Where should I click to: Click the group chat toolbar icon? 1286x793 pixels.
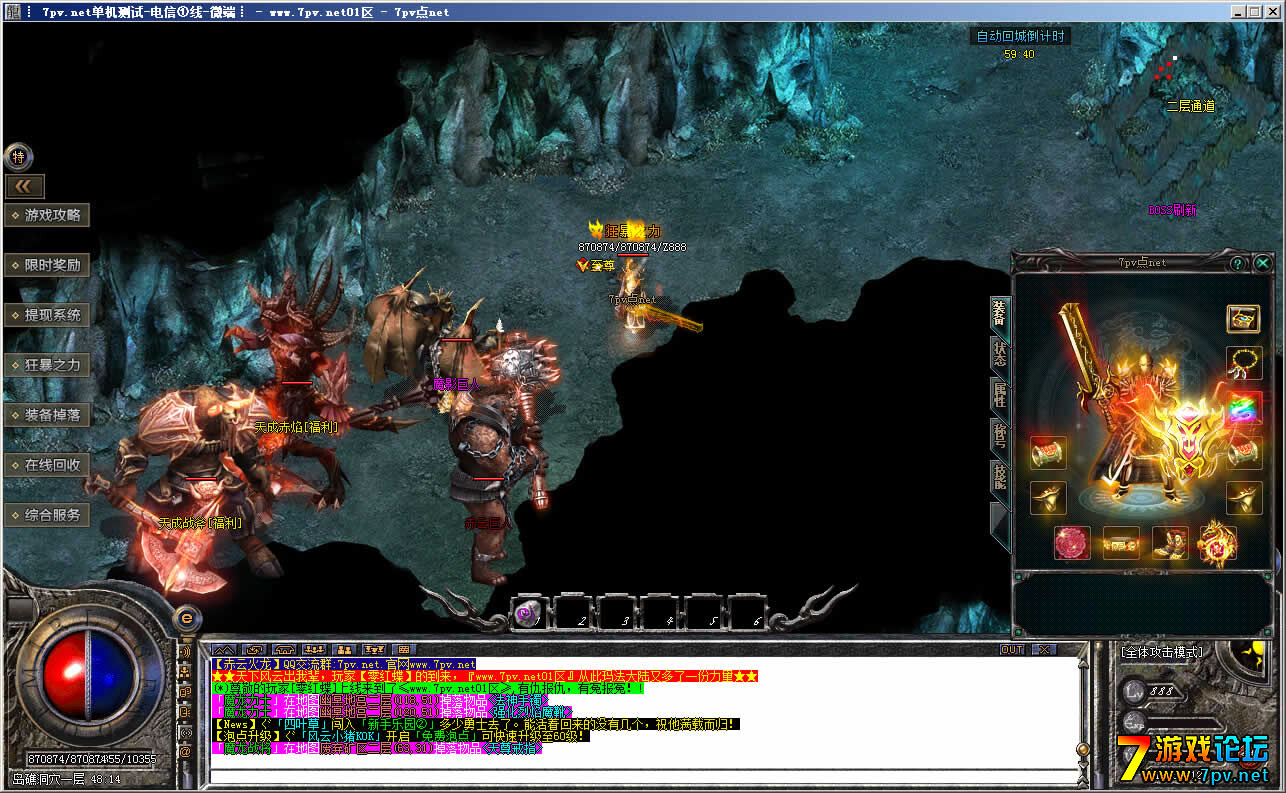pos(315,649)
